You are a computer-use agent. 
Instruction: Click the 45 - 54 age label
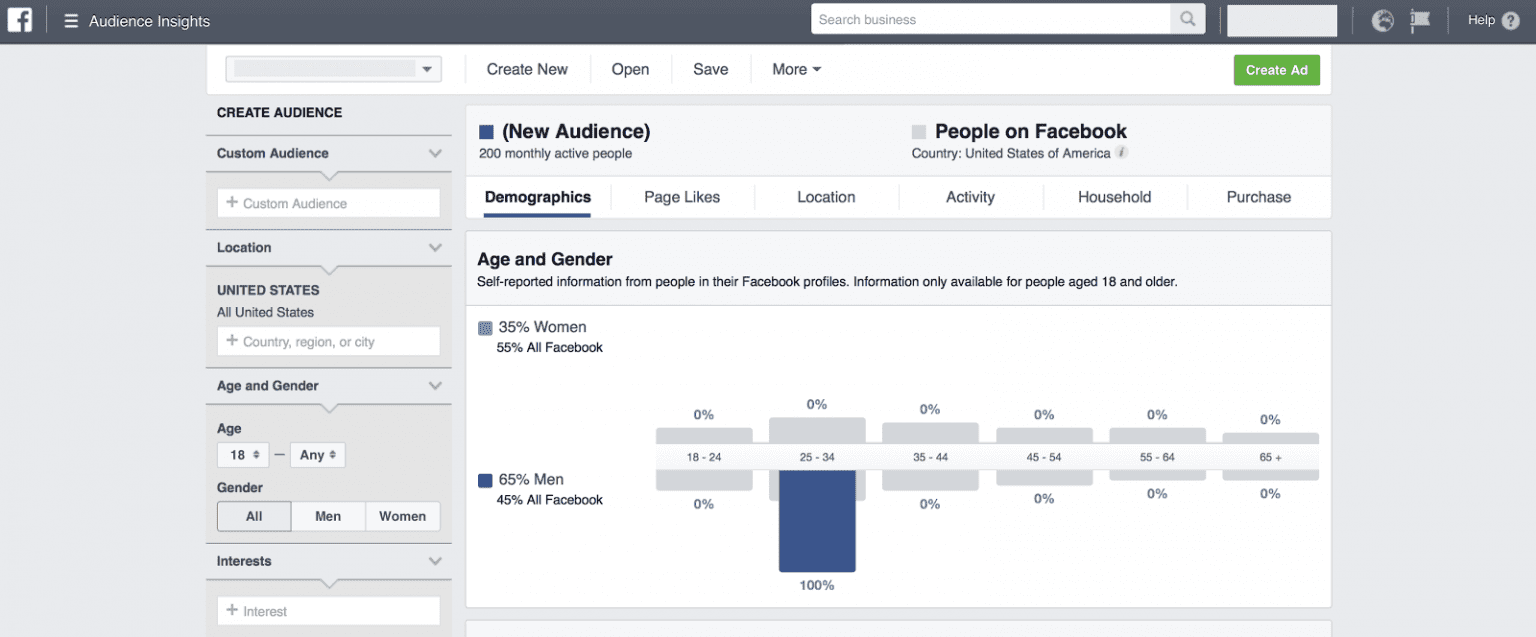tap(1044, 457)
